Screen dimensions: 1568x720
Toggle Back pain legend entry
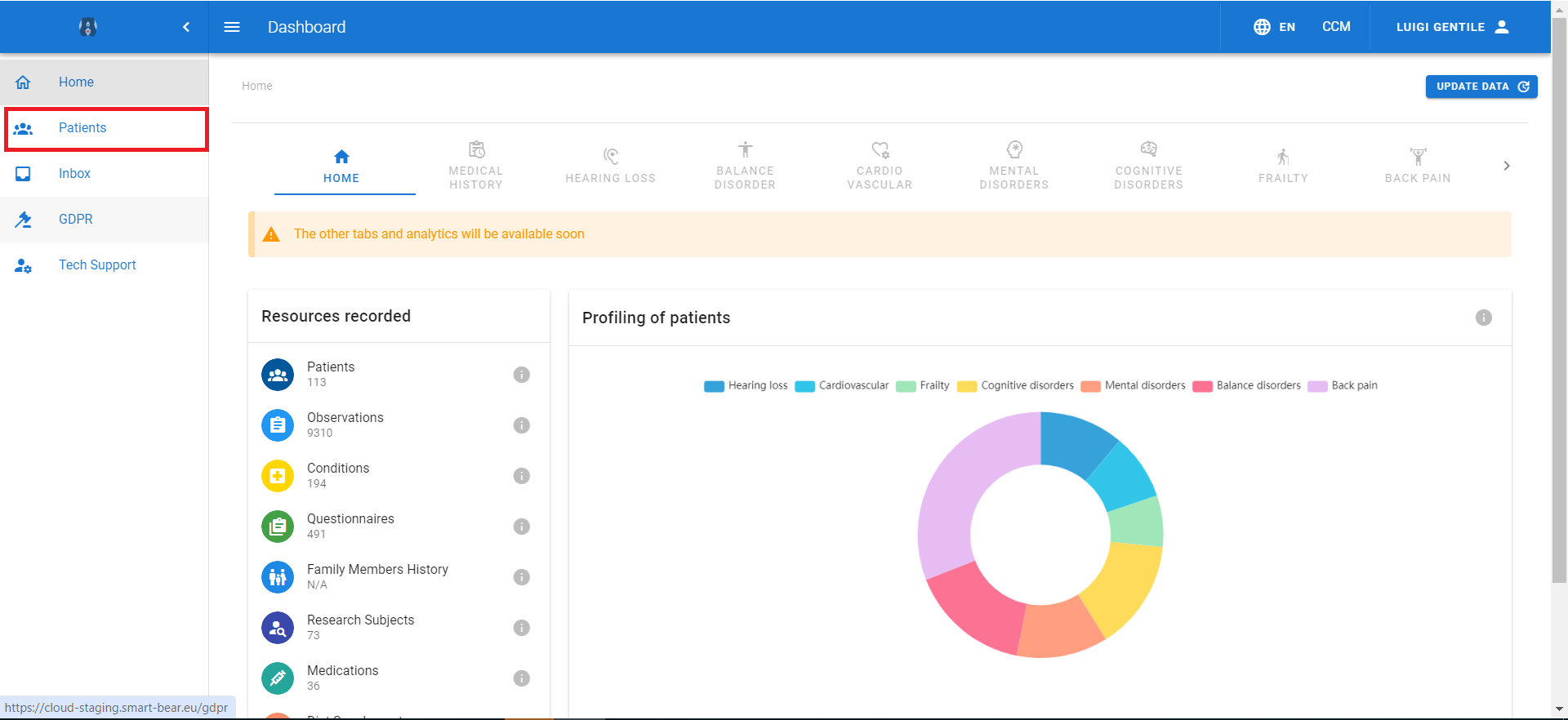pyautogui.click(x=1343, y=386)
